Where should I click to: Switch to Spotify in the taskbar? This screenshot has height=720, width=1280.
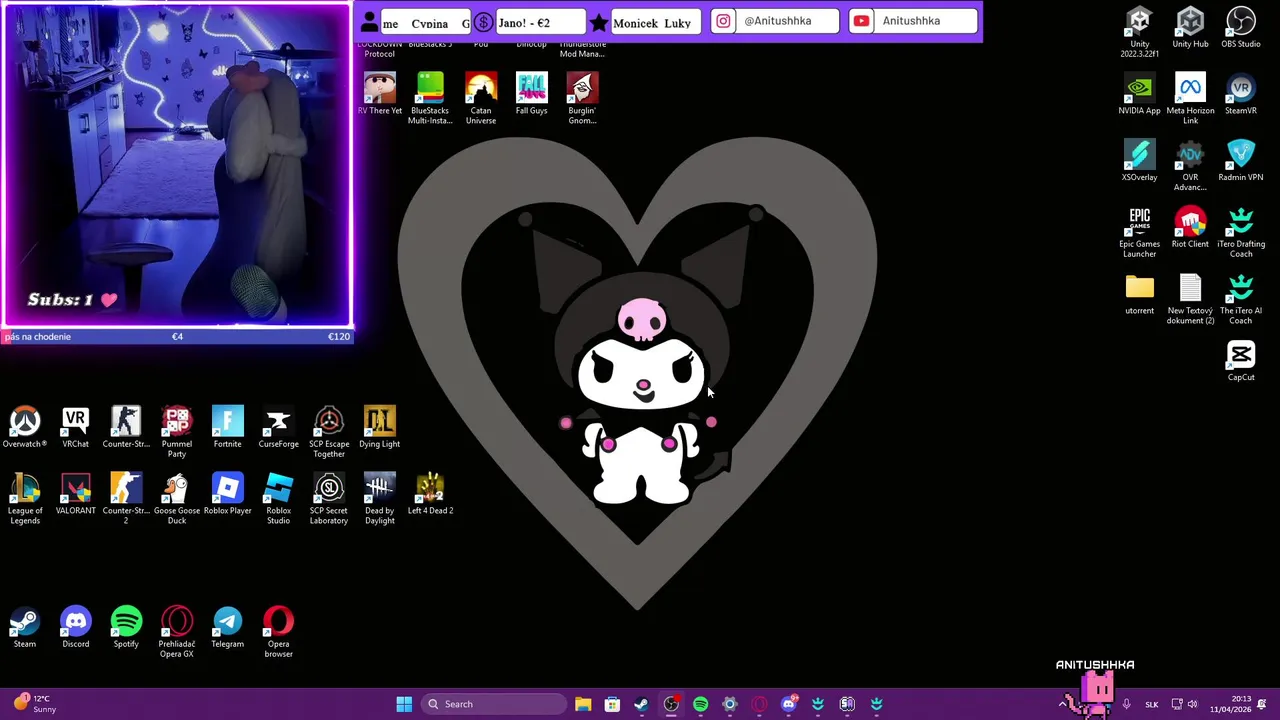pyautogui.click(x=700, y=704)
